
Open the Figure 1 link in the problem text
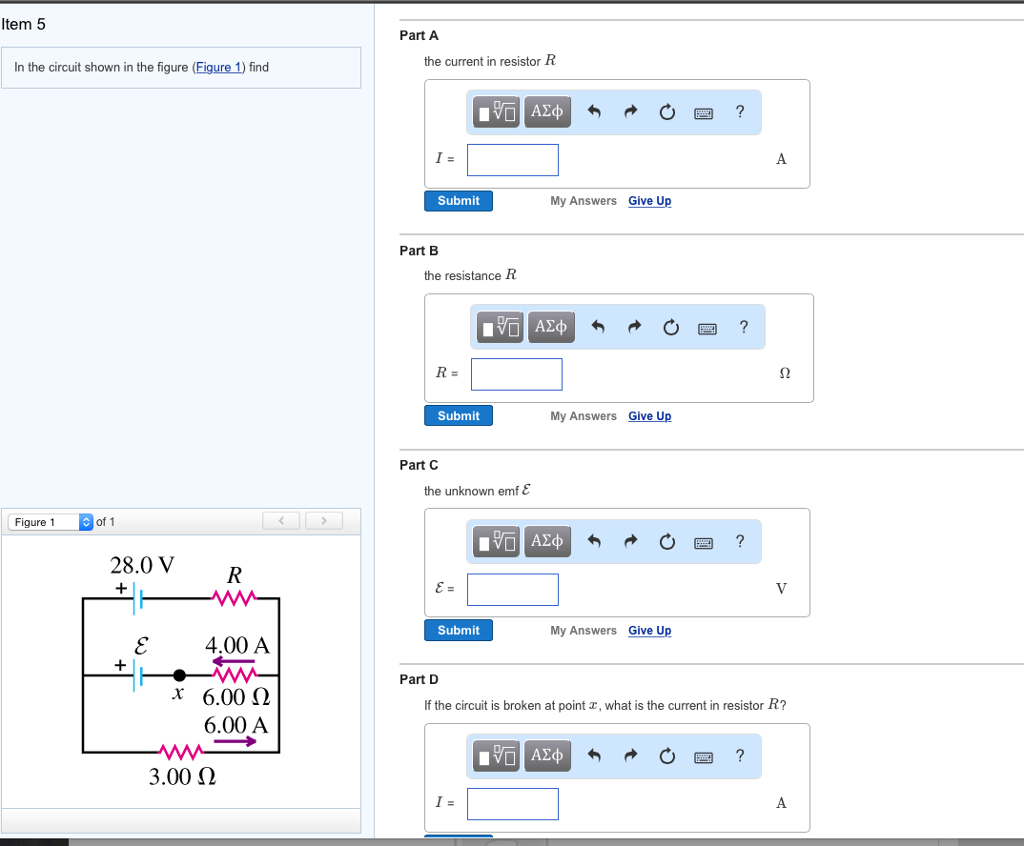(x=219, y=67)
